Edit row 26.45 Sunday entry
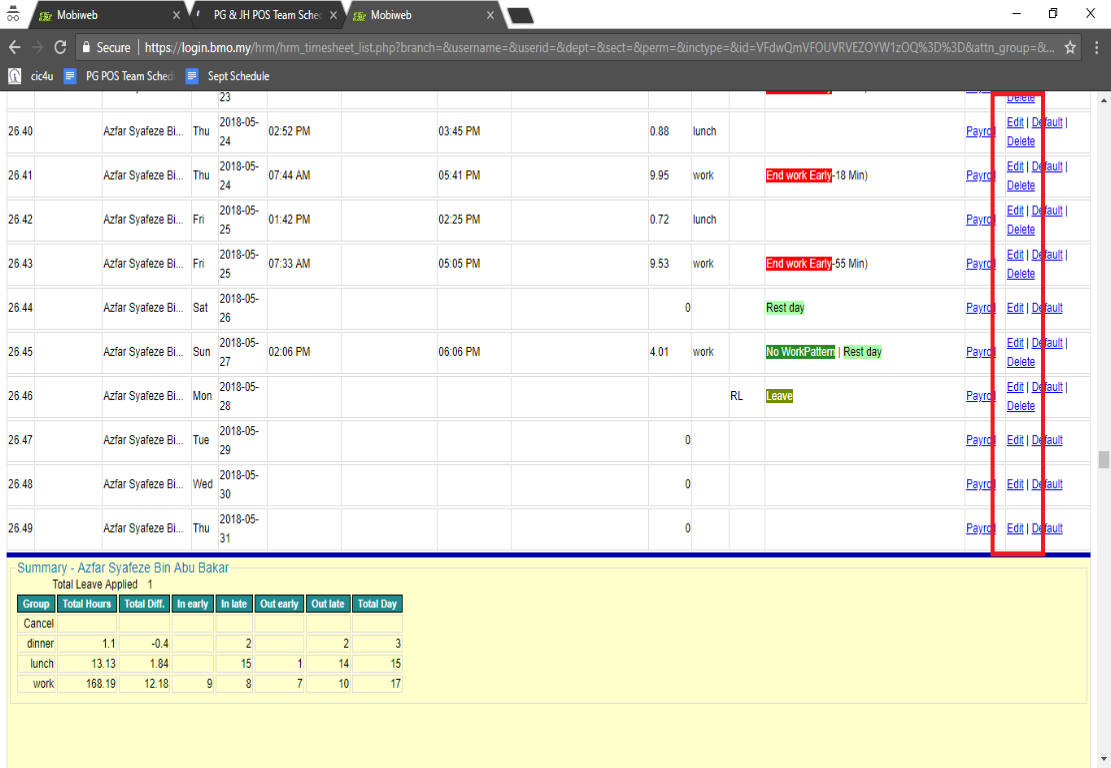 [1015, 342]
